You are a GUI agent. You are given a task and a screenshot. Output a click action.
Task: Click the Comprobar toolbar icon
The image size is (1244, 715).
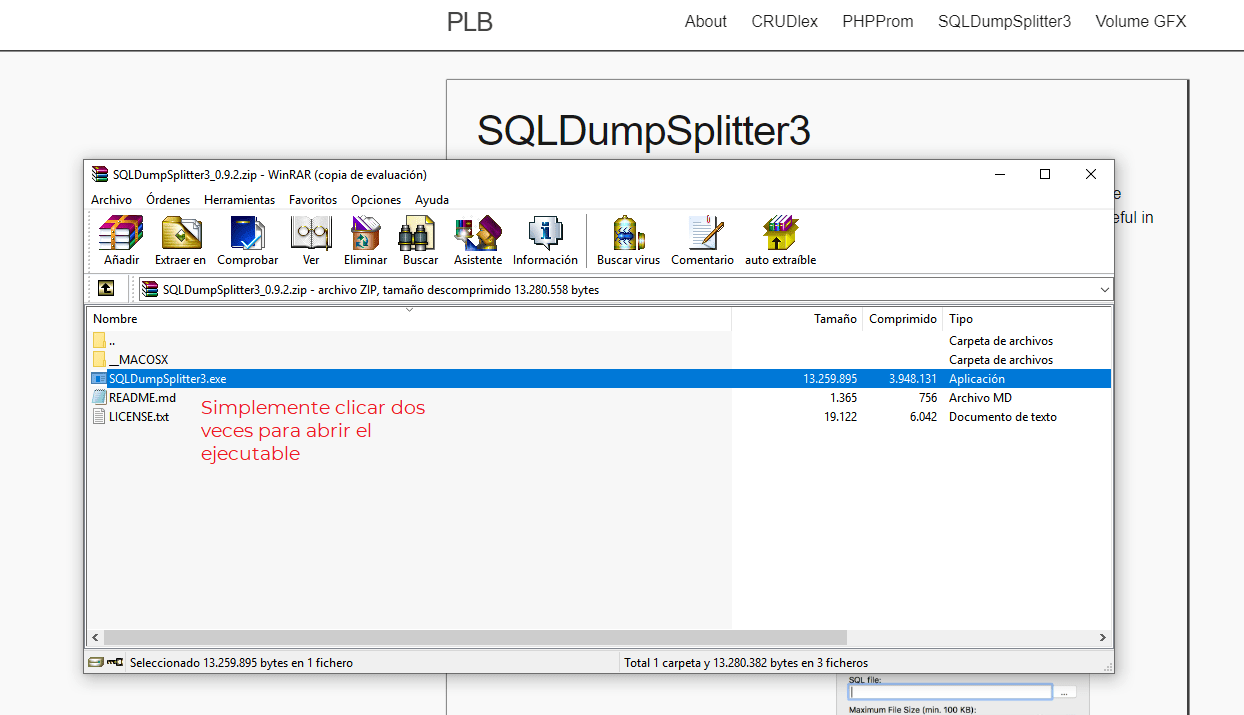[247, 233]
